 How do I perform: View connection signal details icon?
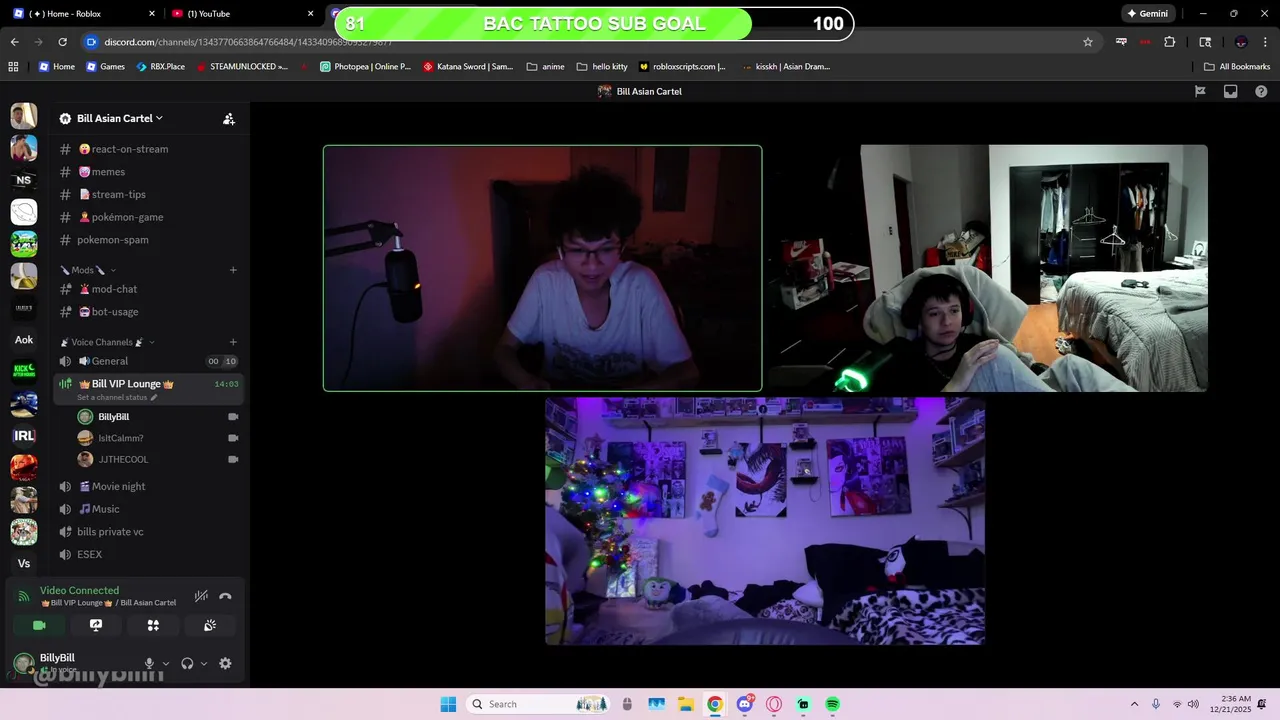point(24,596)
